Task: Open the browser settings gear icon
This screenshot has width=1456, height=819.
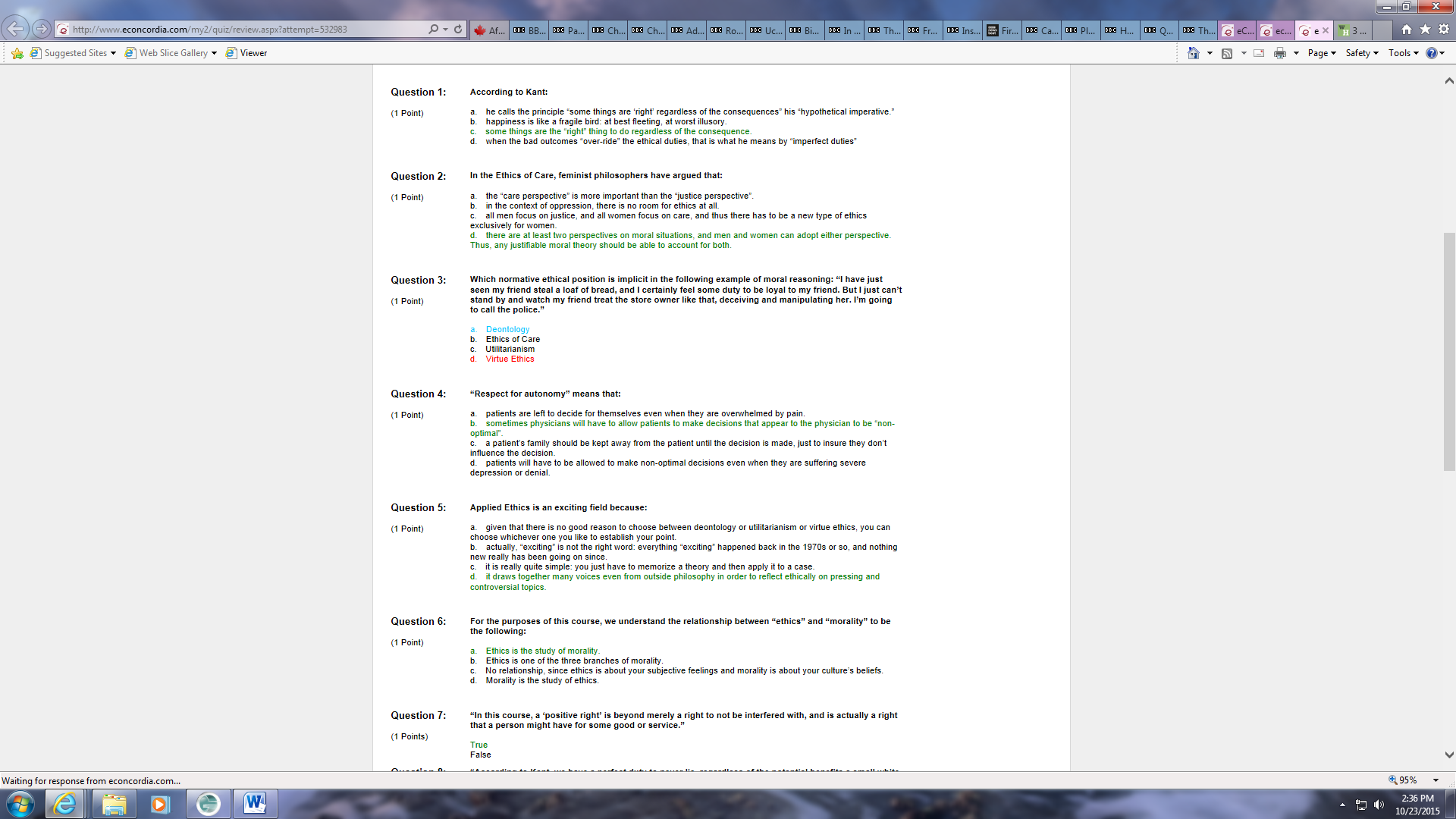Action: [1444, 30]
